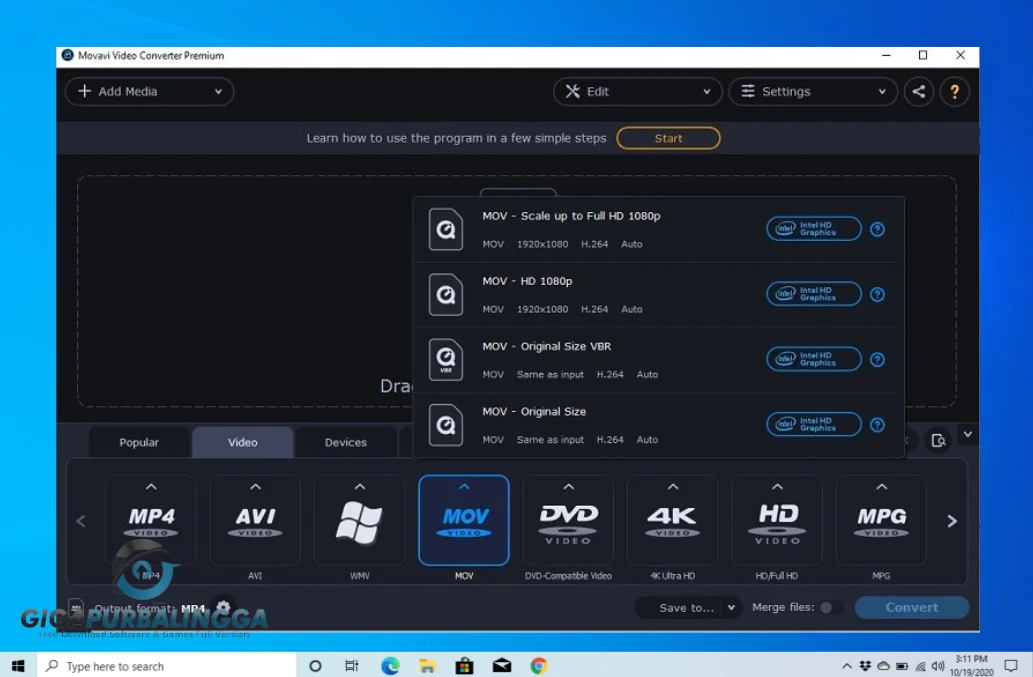Click help icon for Original Size VBR preset
1033x677 pixels.
(x=877, y=360)
